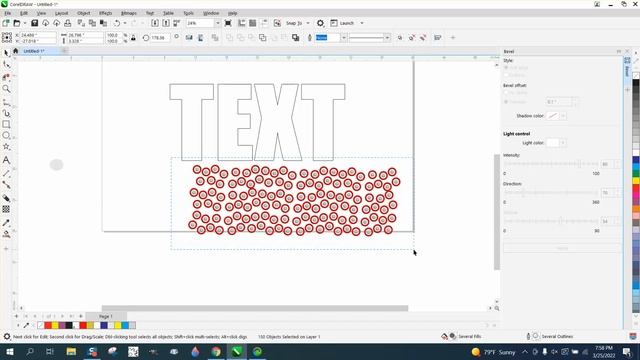640x360 pixels.
Task: Click the horizontal canvas scrollbar
Action: point(255,308)
